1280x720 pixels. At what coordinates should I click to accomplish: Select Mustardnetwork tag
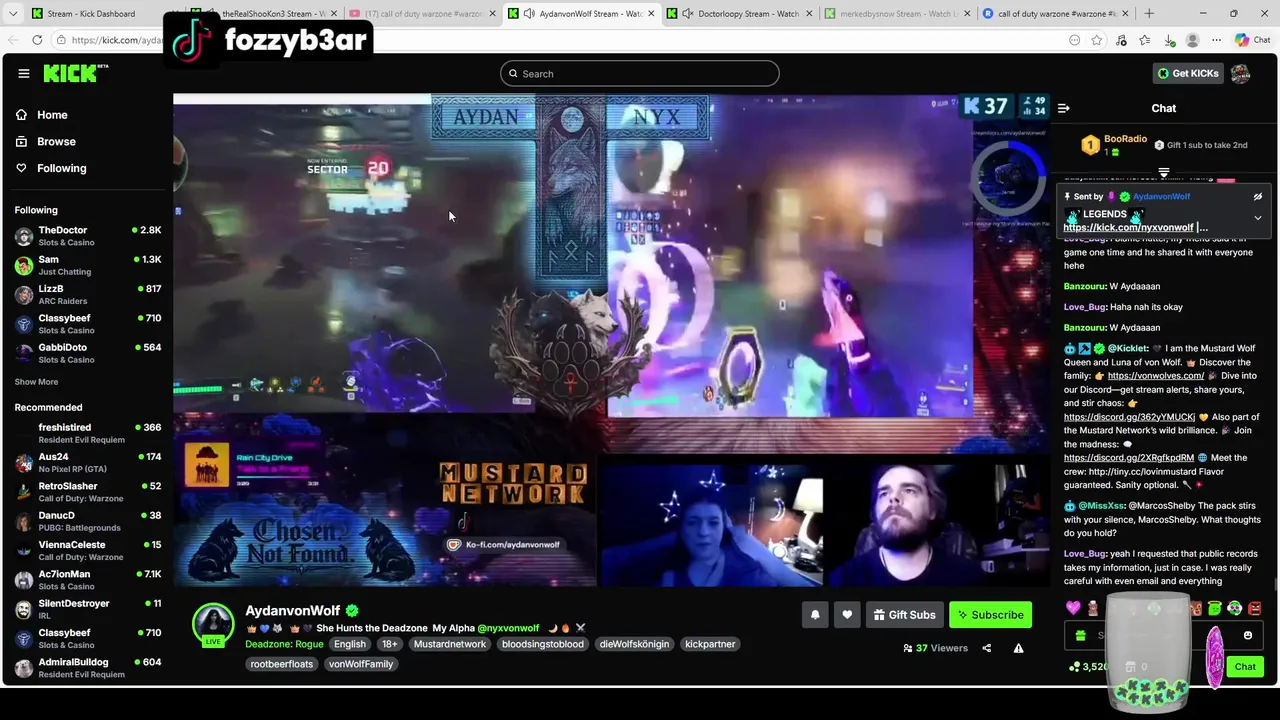point(450,644)
